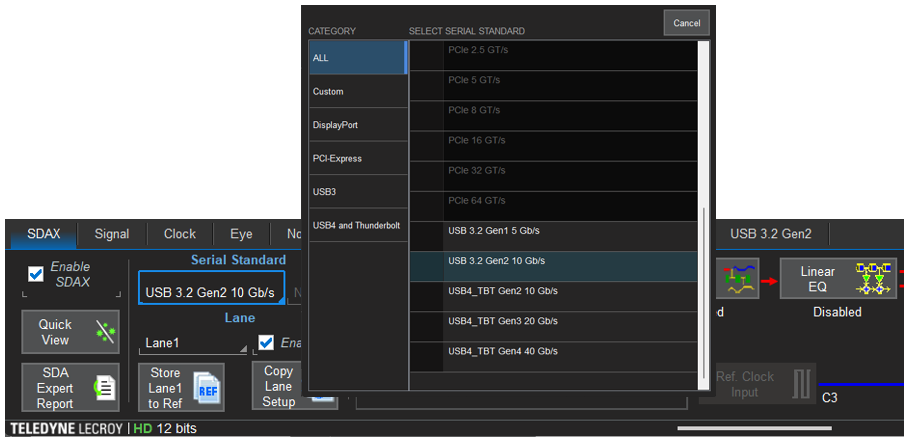906x446 pixels.
Task: Choose PCIe 2.5 GT/s from the list
Action: point(553,56)
